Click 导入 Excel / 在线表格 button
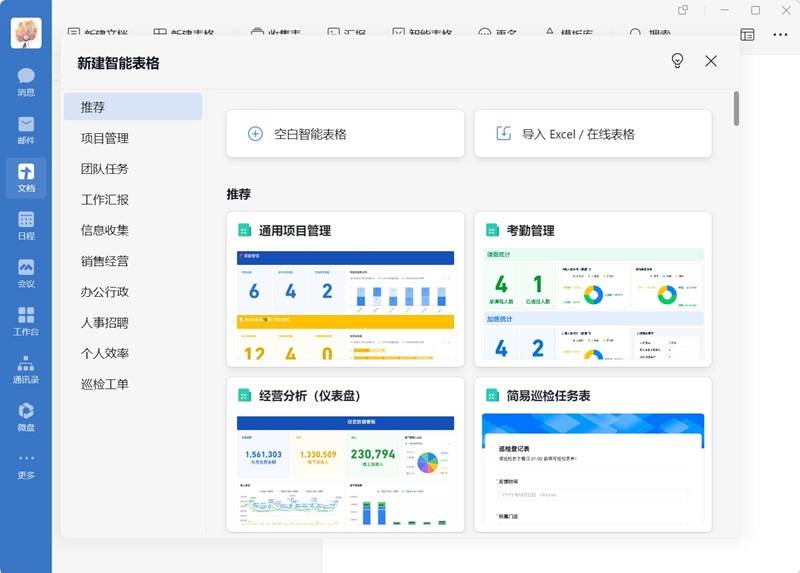The height and width of the screenshot is (573, 800). (x=592, y=134)
